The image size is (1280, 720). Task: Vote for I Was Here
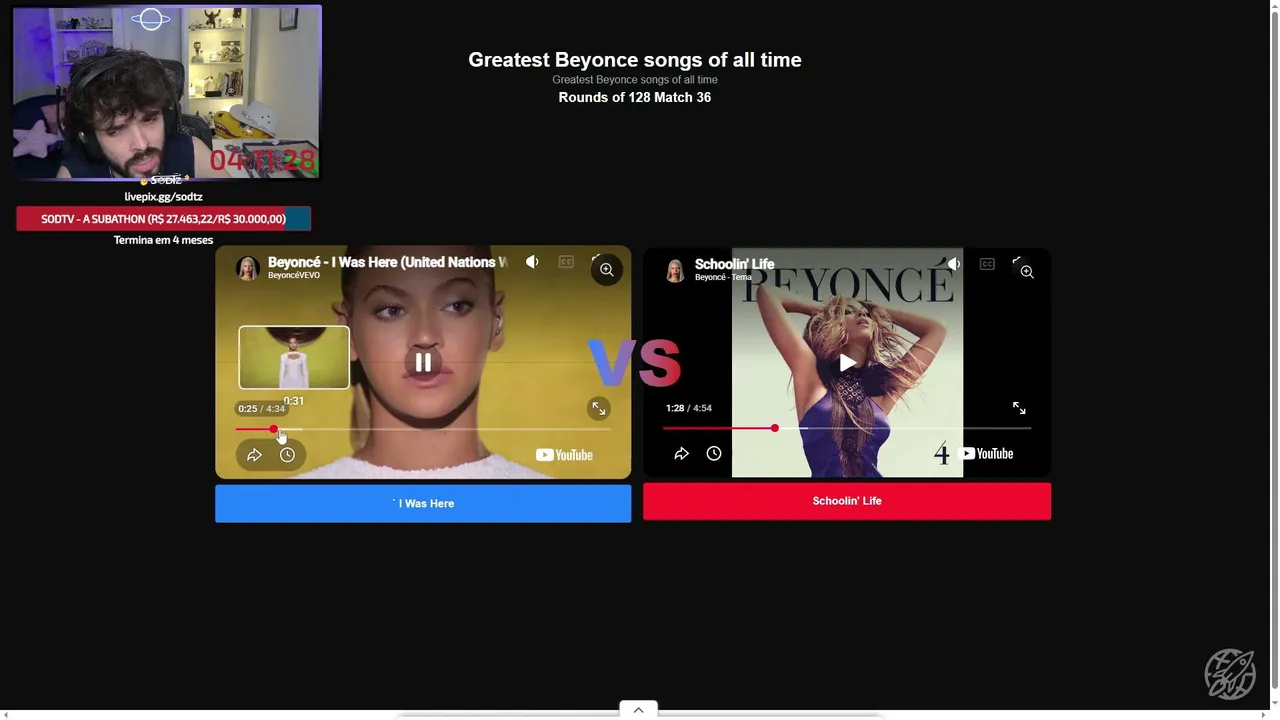click(x=423, y=504)
